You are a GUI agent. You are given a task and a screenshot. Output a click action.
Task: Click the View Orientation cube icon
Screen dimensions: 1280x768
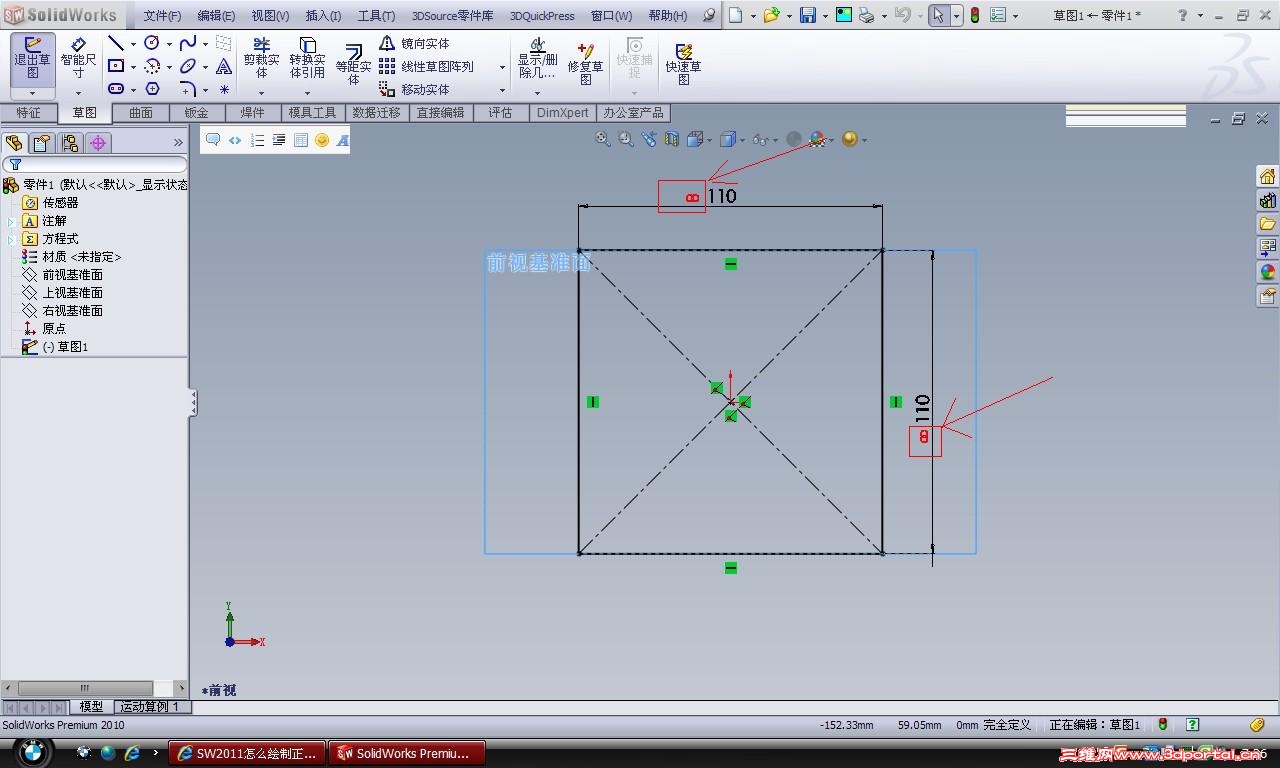(x=695, y=140)
